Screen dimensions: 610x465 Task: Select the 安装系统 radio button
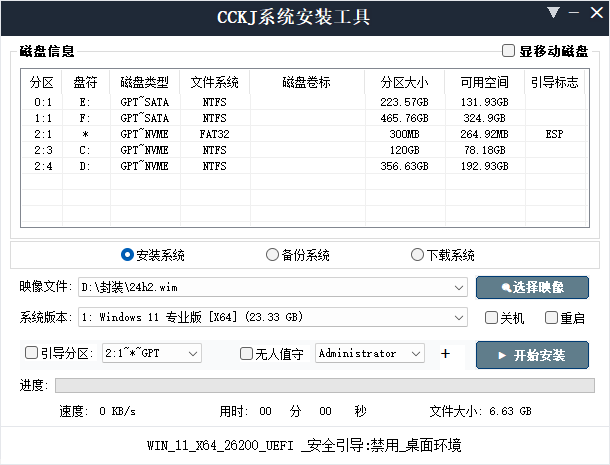(127, 255)
